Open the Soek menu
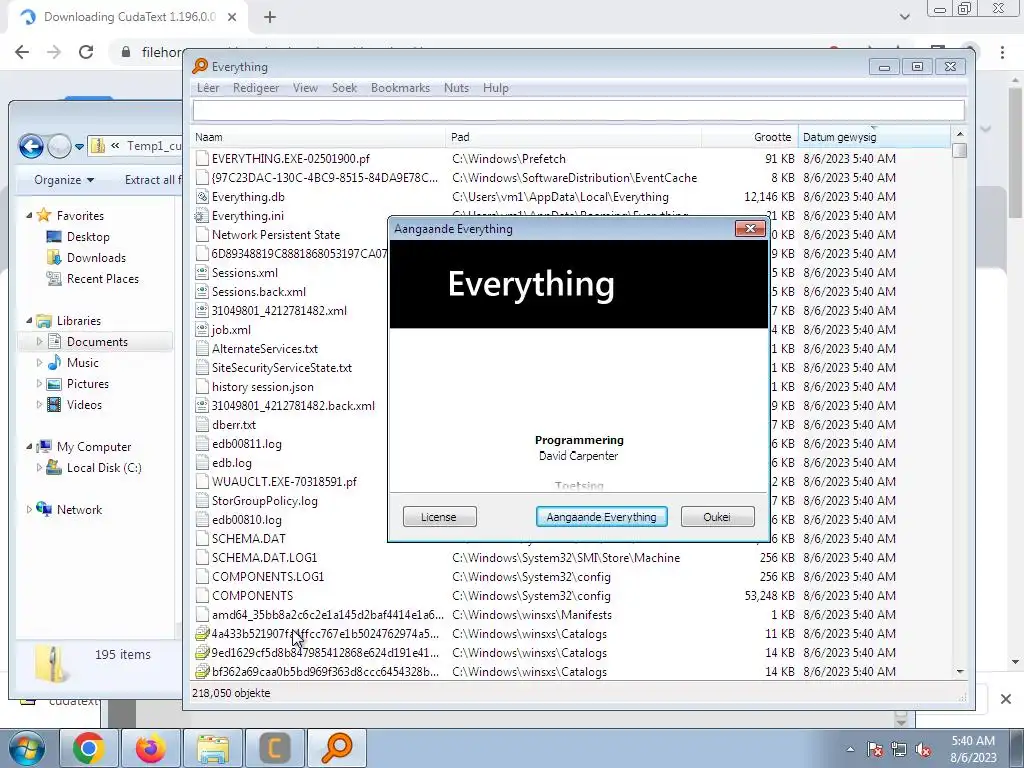1024x768 pixels. 344,88
